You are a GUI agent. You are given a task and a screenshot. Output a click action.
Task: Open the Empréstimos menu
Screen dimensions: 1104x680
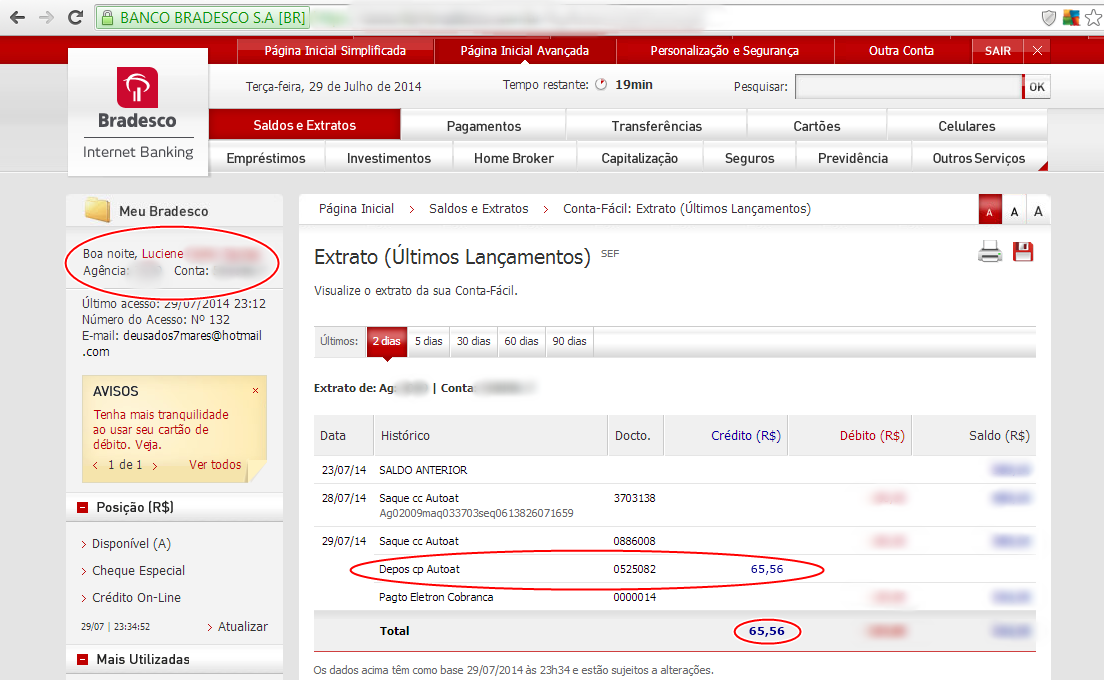pos(266,158)
